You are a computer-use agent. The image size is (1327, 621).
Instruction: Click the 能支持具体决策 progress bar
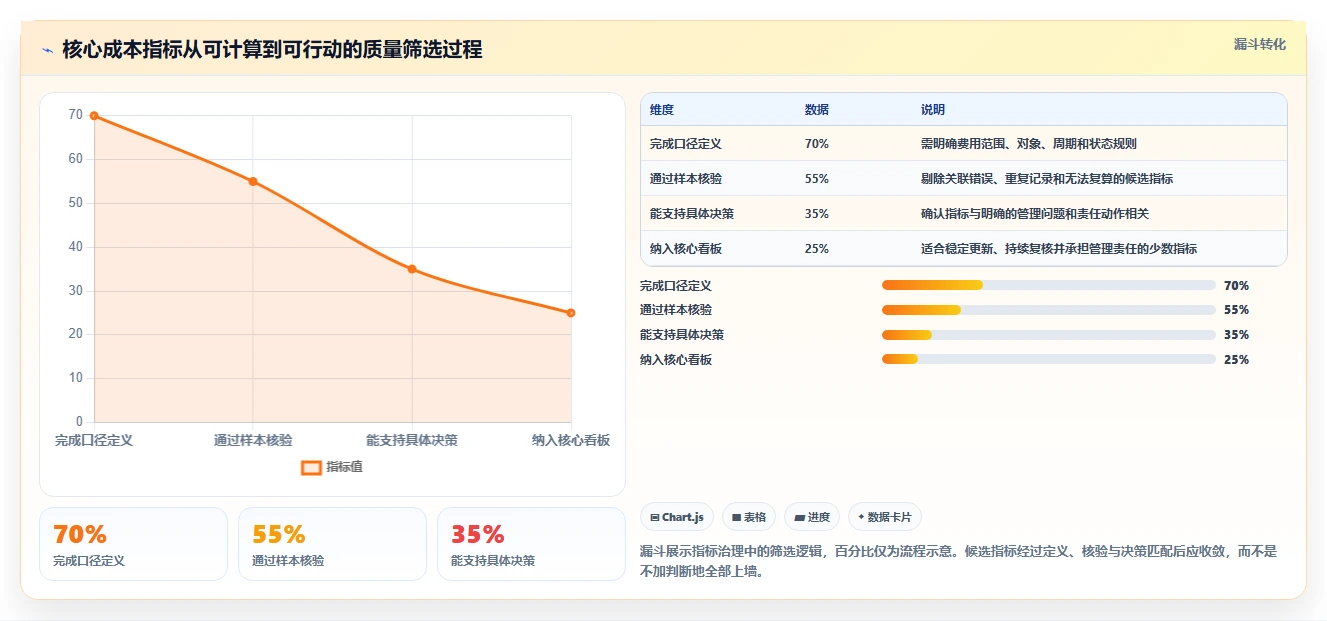pos(1048,335)
